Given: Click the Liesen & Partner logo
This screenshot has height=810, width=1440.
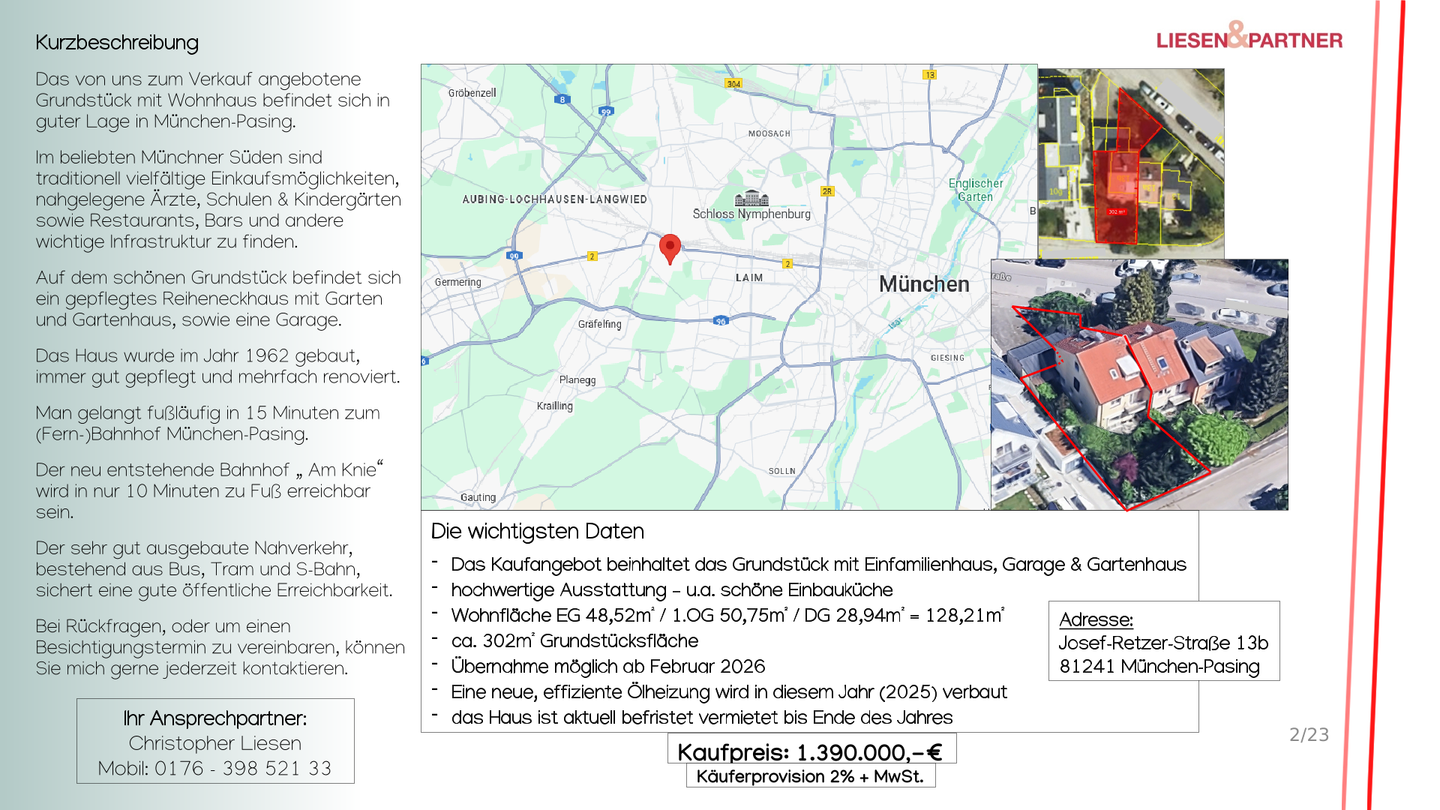Looking at the screenshot, I should tap(1249, 39).
